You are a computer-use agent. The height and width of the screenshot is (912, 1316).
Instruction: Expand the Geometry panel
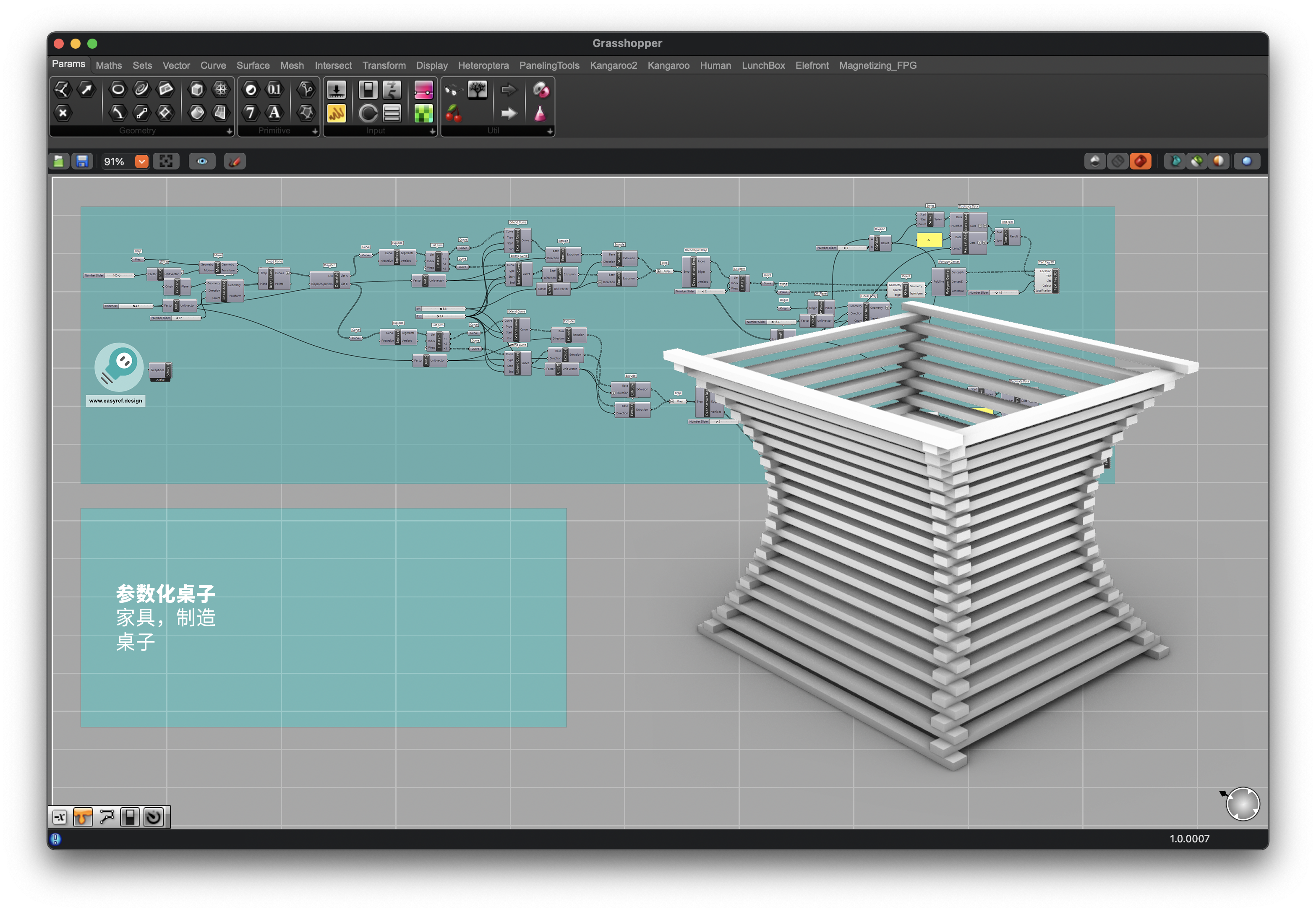(229, 131)
